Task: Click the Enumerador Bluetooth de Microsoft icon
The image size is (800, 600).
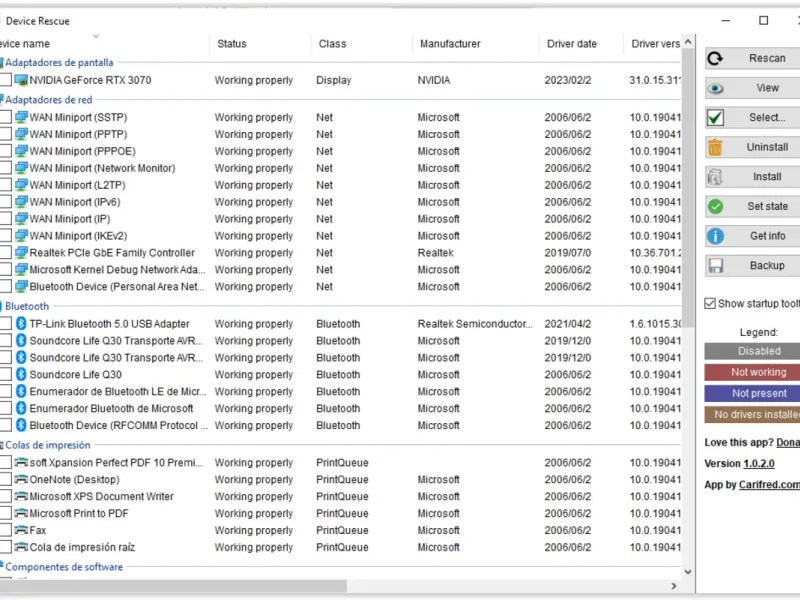Action: [x=21, y=408]
